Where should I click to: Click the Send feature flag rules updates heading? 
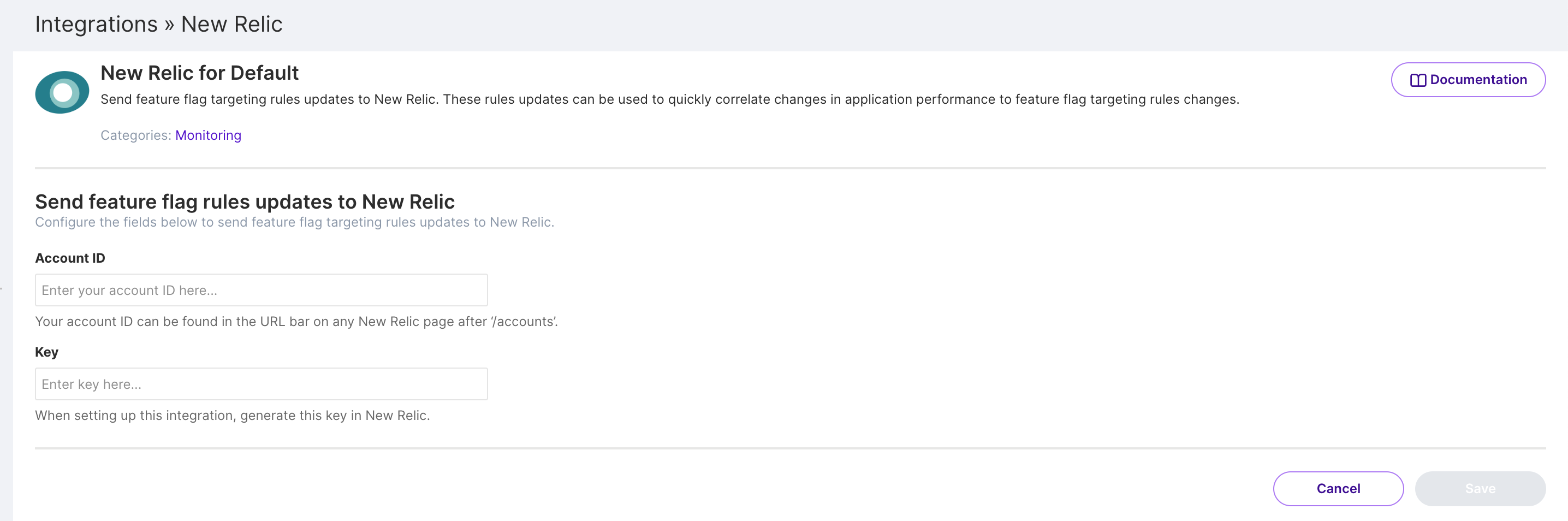coord(245,202)
